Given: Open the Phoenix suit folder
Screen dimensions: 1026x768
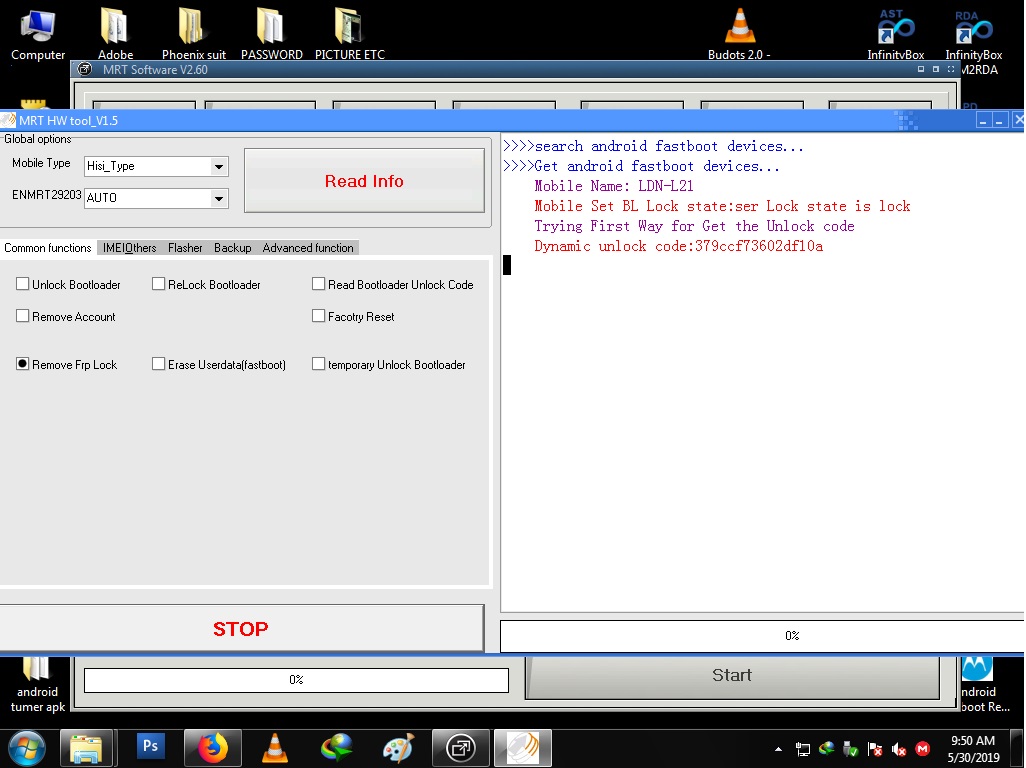Looking at the screenshot, I should pos(193,34).
